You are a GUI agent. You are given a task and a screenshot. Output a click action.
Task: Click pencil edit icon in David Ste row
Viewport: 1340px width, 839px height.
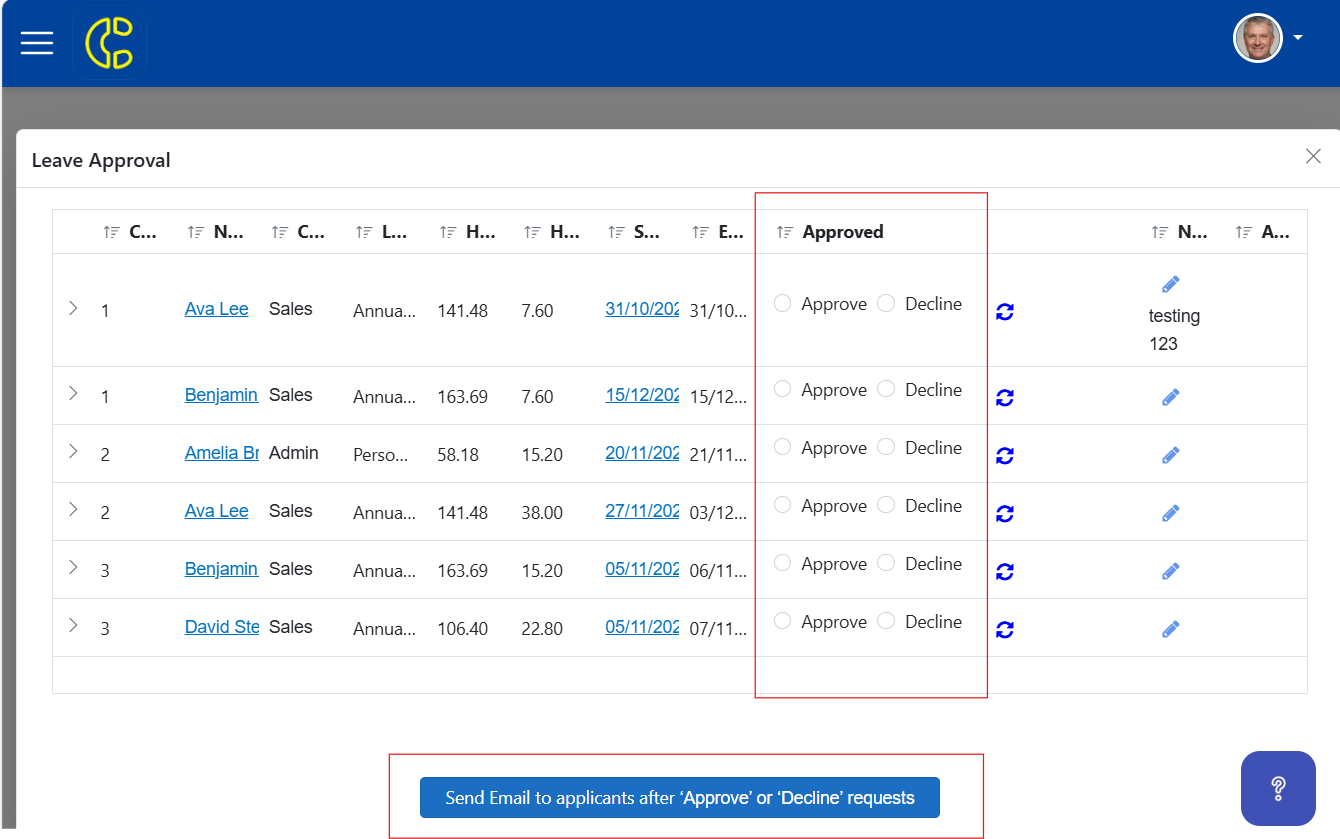tap(1171, 629)
